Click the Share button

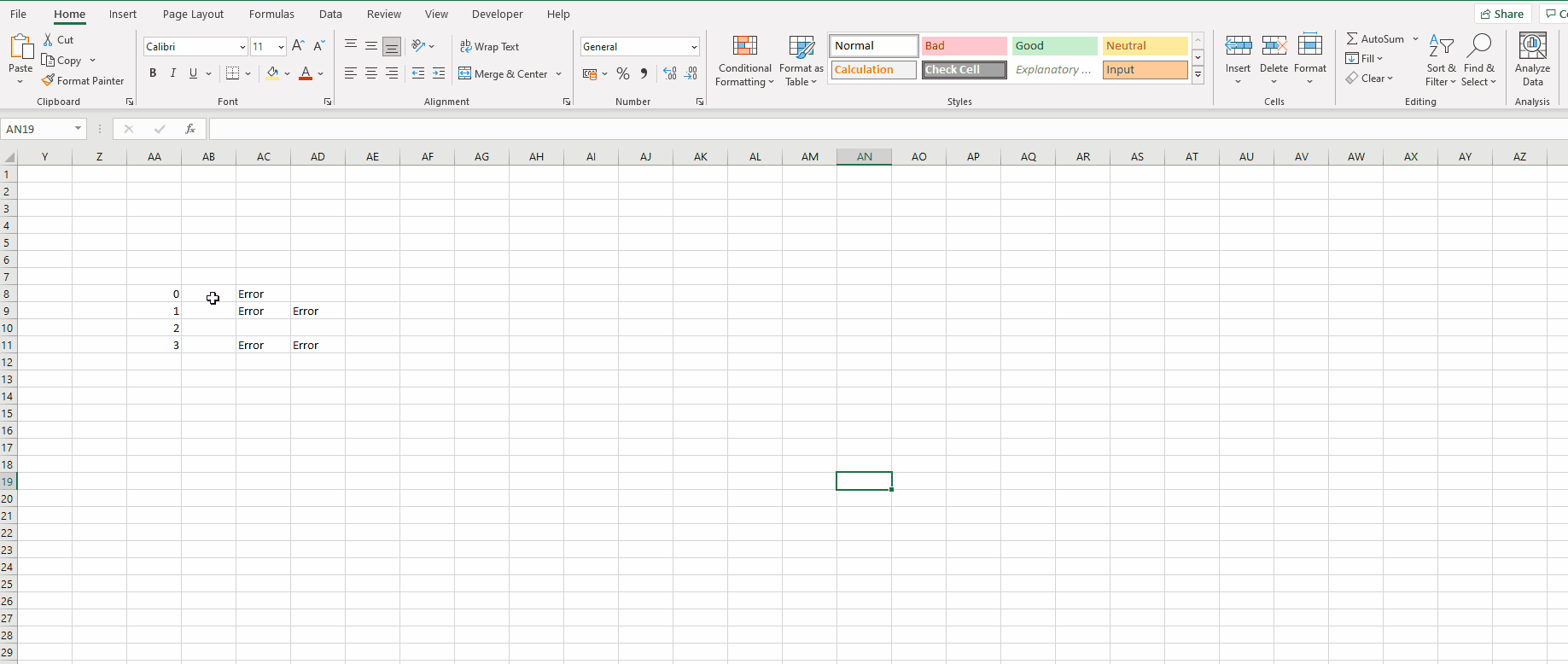tap(1502, 14)
